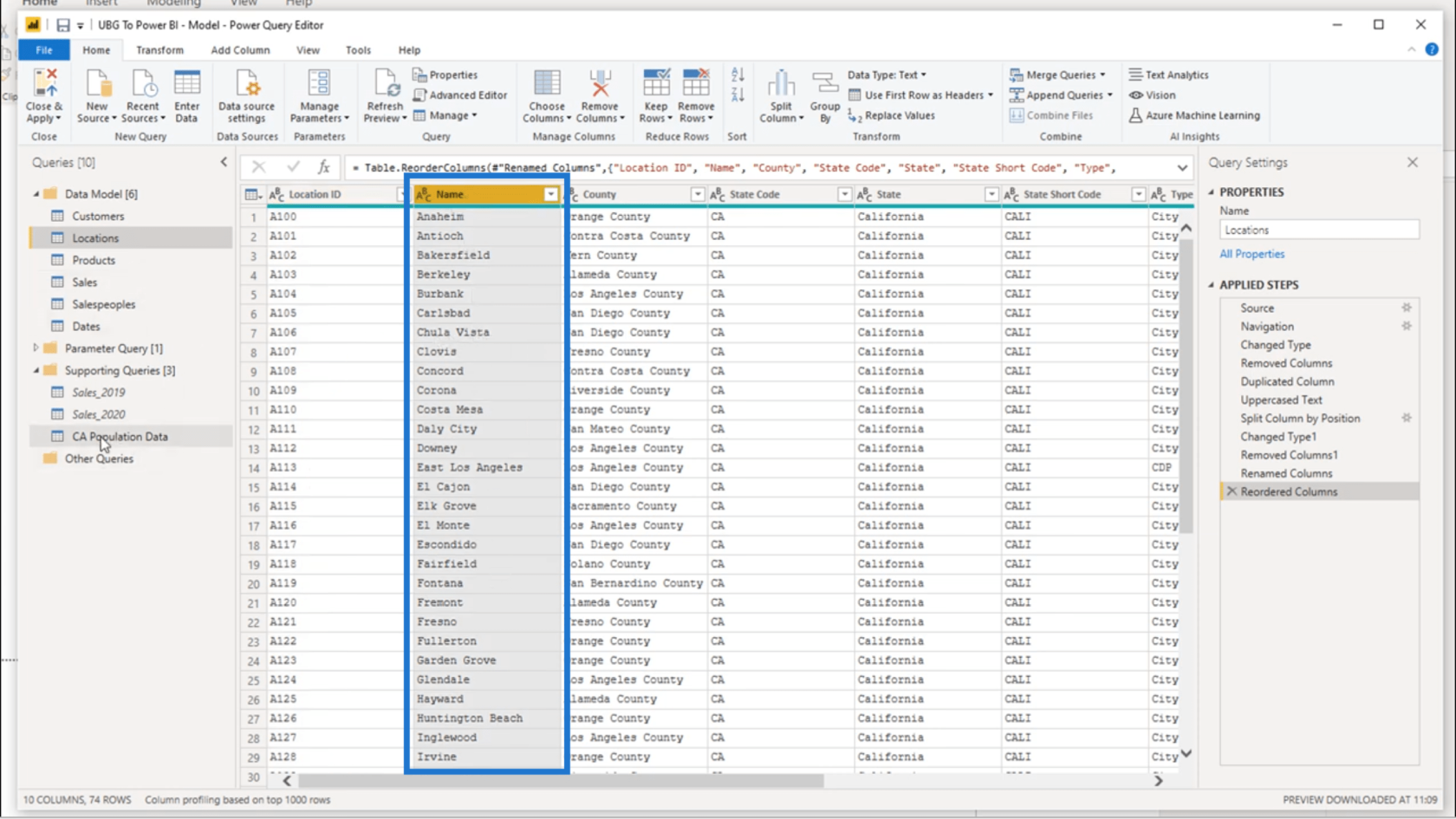Click Replace Values
The image size is (1456, 819).
click(x=891, y=115)
